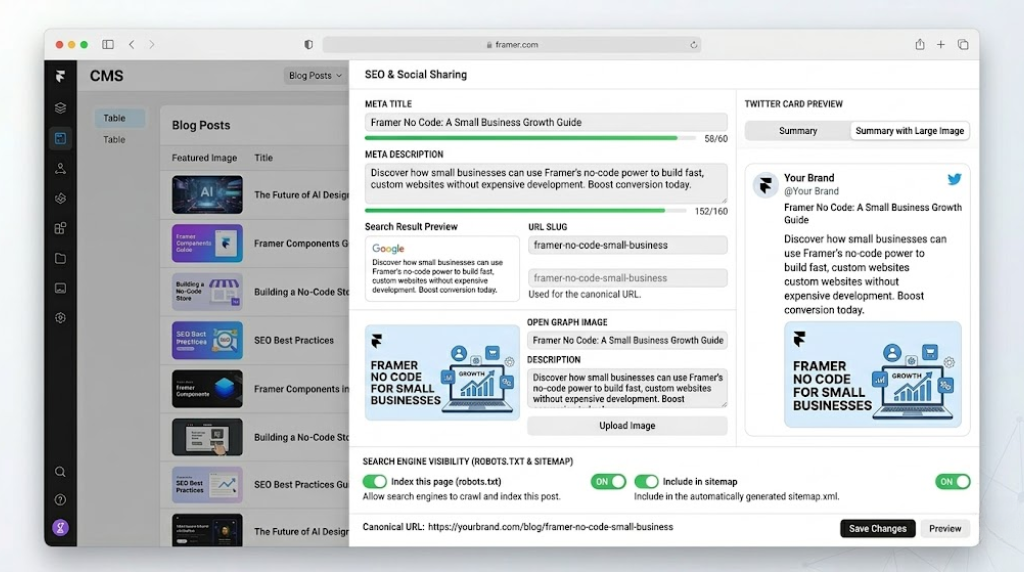The height and width of the screenshot is (572, 1024).
Task: Click the Safari sidebar toggle button
Action: [108, 45]
